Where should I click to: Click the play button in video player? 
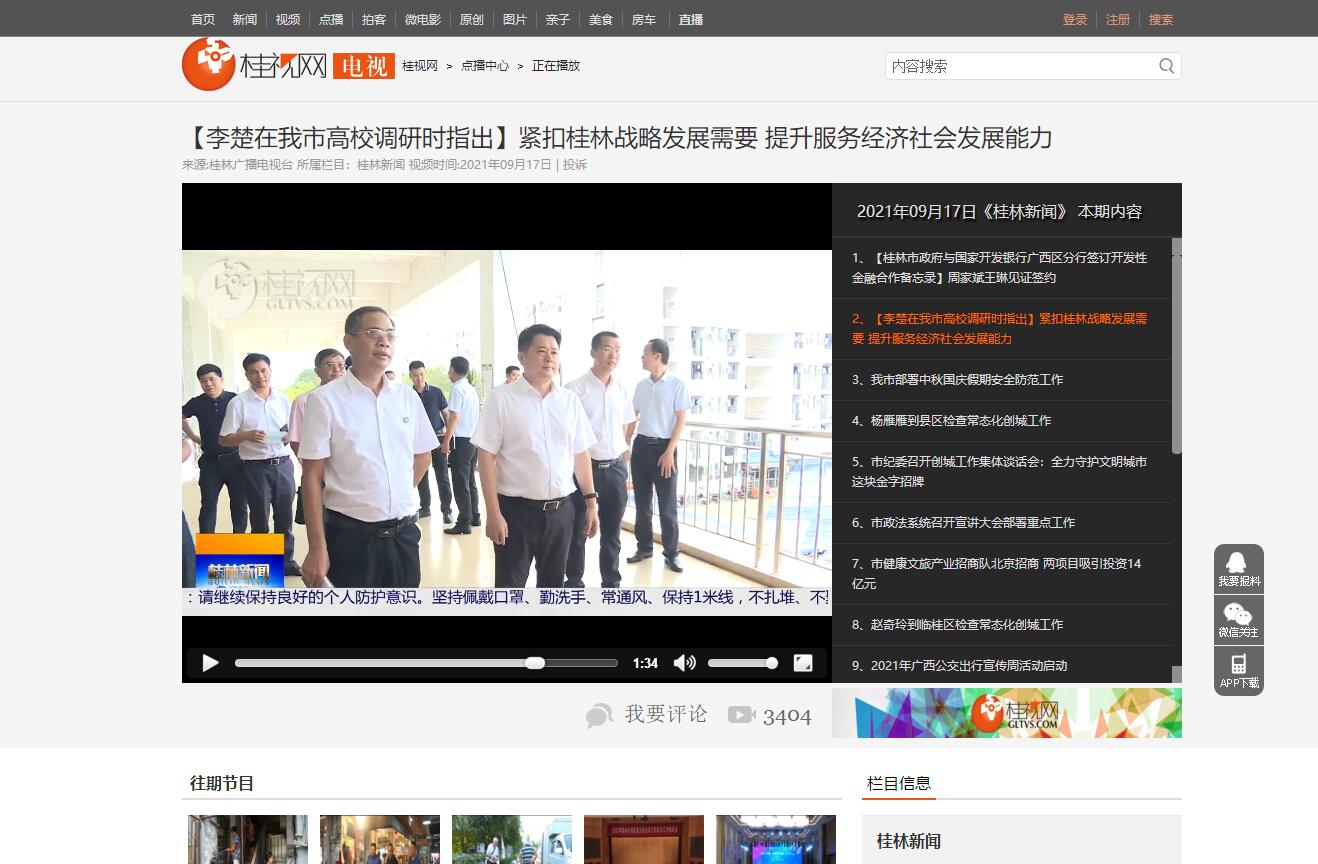pos(210,663)
